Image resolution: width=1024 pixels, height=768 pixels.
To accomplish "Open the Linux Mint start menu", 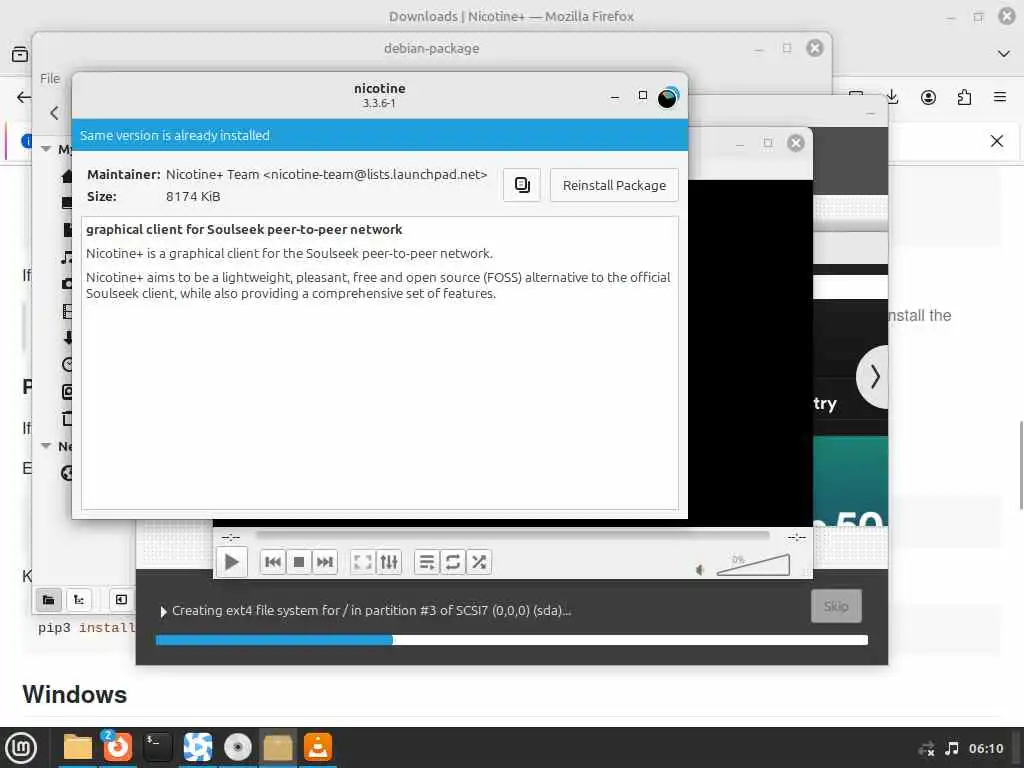I will 21,748.
